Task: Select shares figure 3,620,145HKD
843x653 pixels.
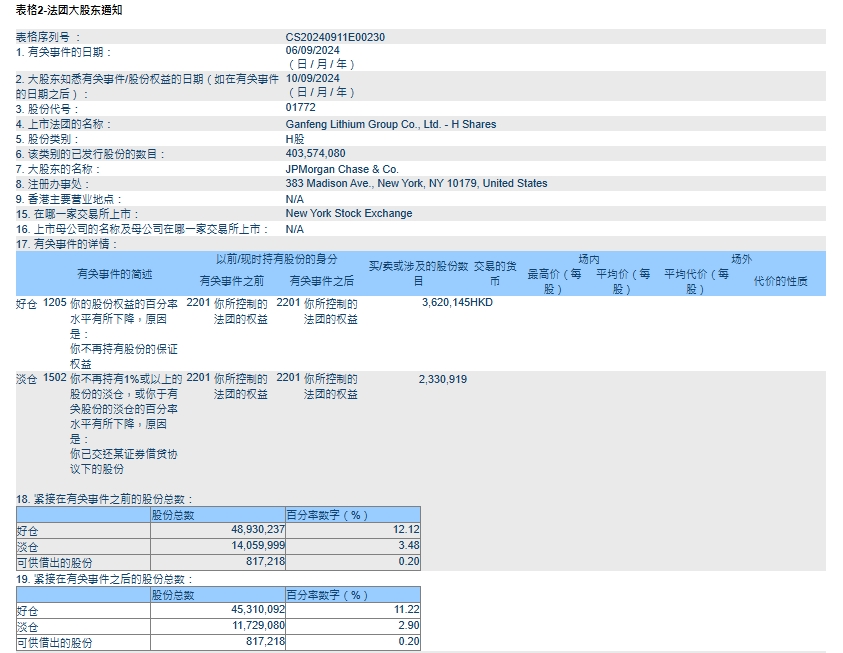Action: click(458, 303)
